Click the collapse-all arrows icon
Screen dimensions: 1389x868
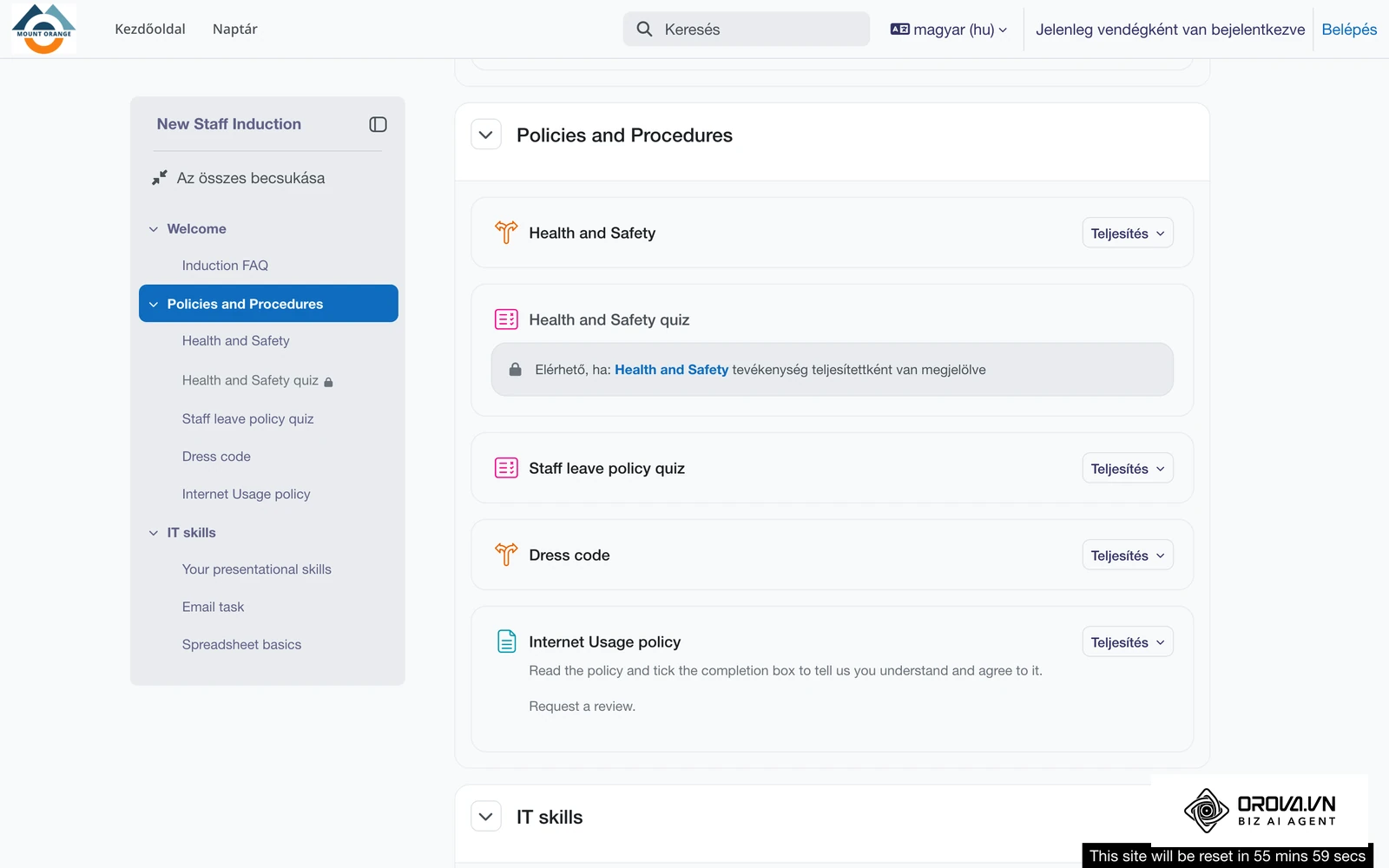(x=160, y=178)
